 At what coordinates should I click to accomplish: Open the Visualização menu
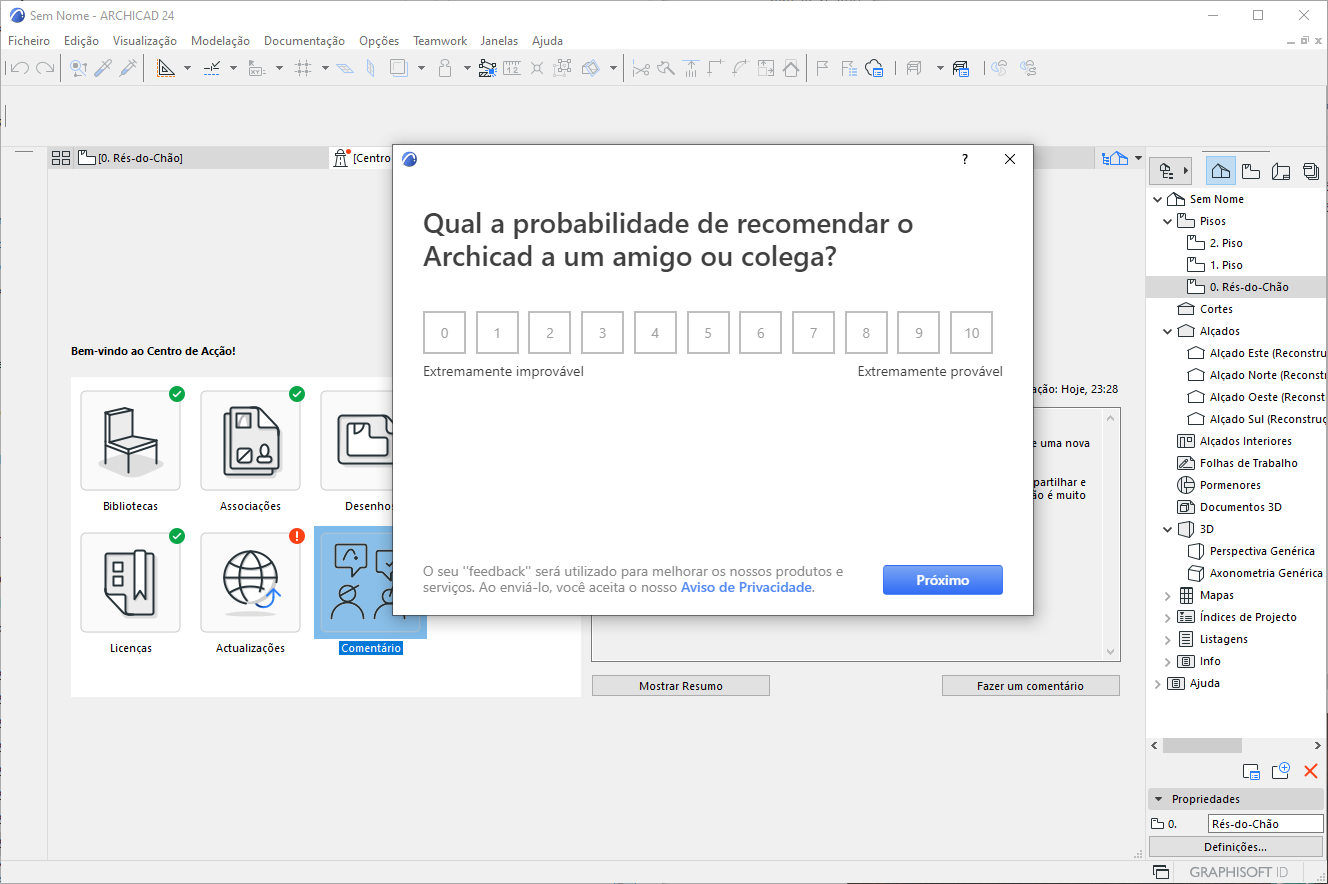(145, 41)
